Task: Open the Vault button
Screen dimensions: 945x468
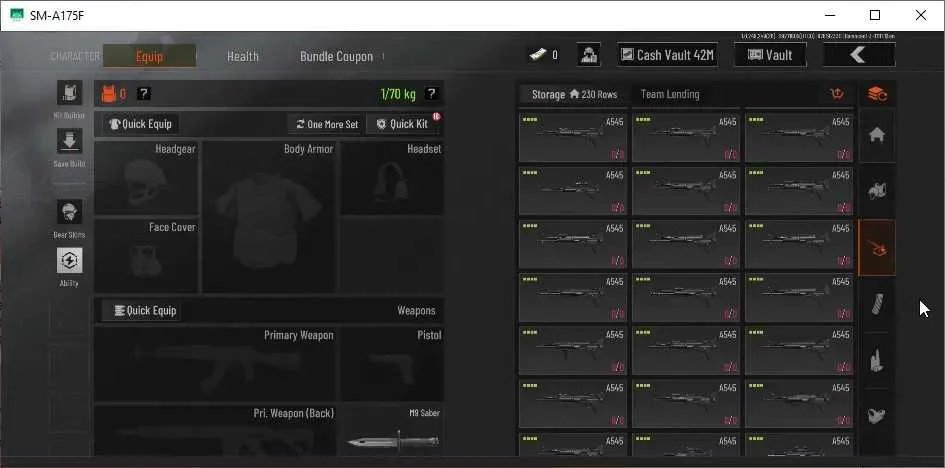Action: coord(770,55)
